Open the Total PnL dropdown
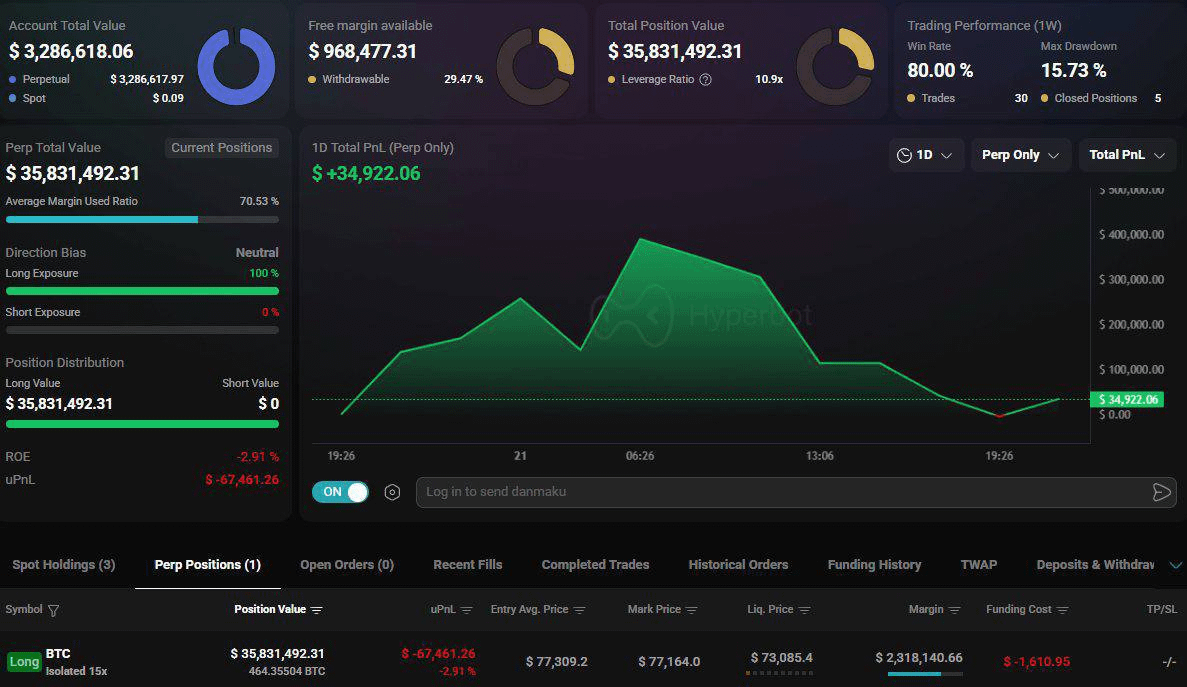Image resolution: width=1187 pixels, height=687 pixels. 1126,155
